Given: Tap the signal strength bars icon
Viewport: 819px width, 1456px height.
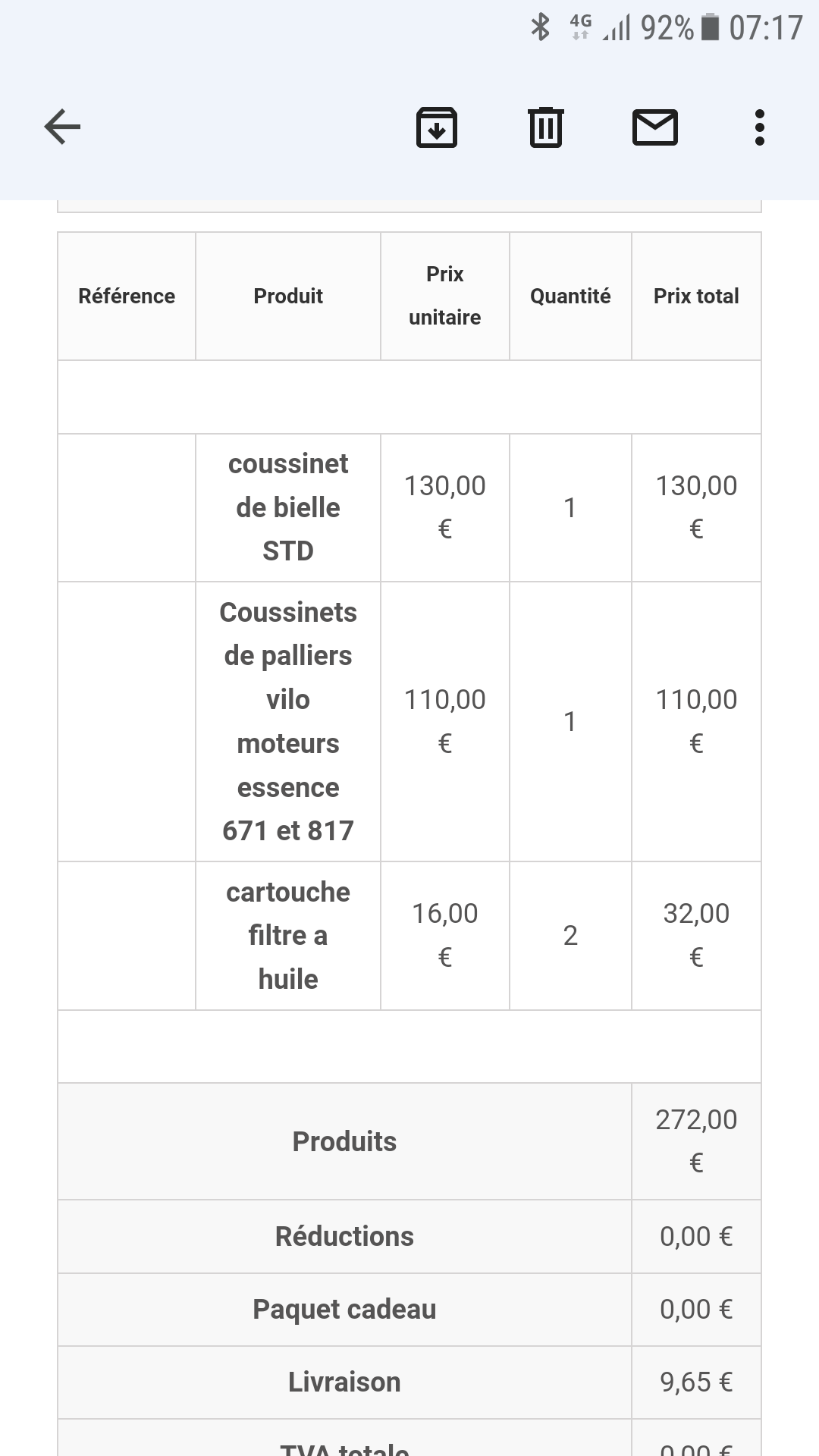Looking at the screenshot, I should click(x=617, y=30).
